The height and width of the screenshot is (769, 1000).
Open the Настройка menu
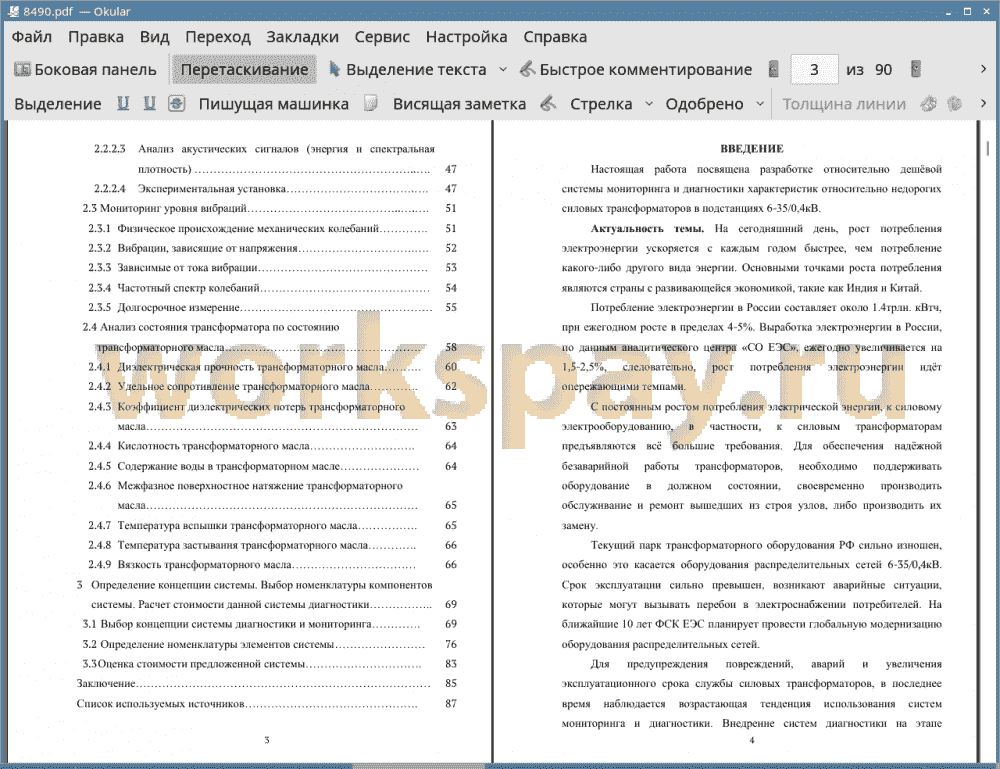(466, 37)
